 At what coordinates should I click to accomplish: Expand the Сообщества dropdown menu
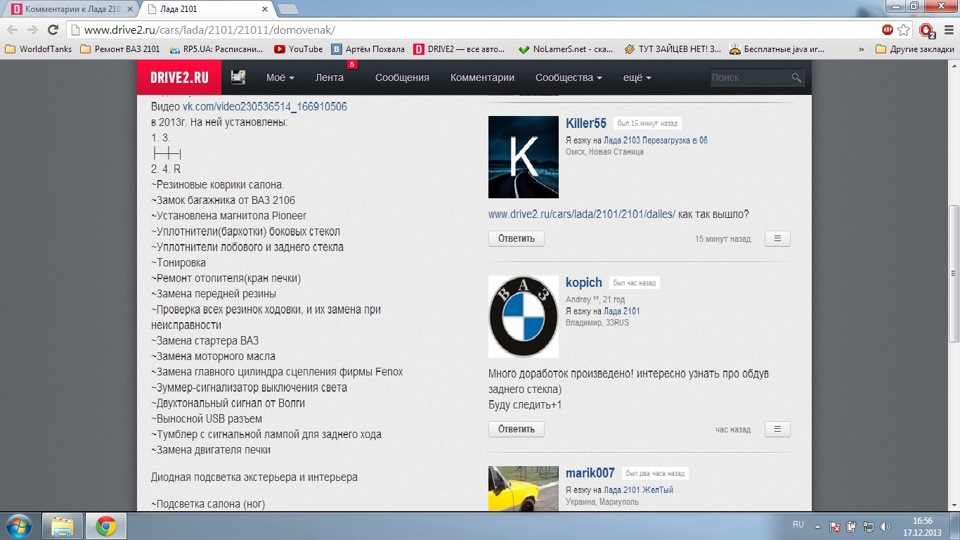coord(568,77)
